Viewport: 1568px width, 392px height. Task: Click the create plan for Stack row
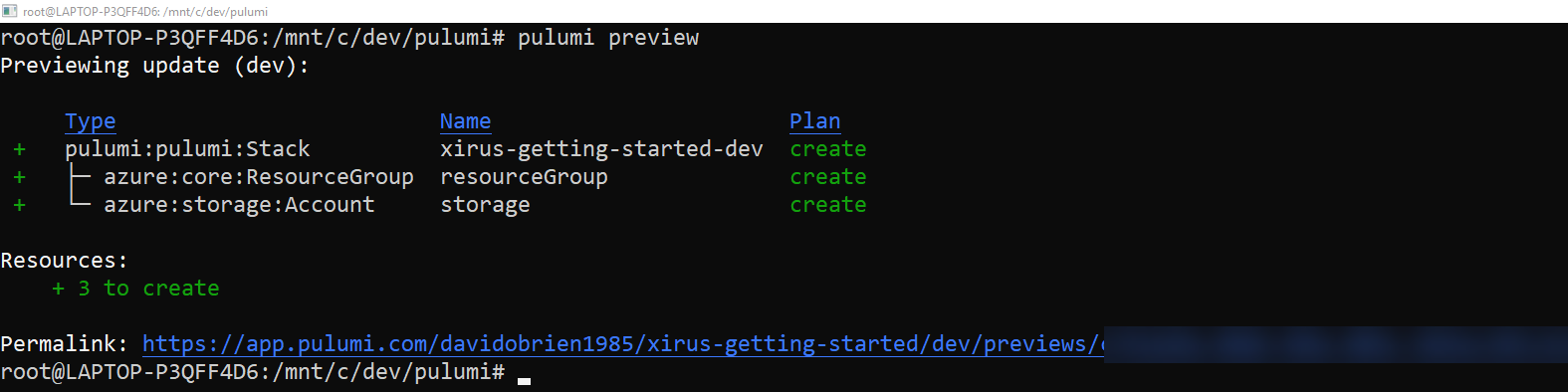(x=828, y=149)
